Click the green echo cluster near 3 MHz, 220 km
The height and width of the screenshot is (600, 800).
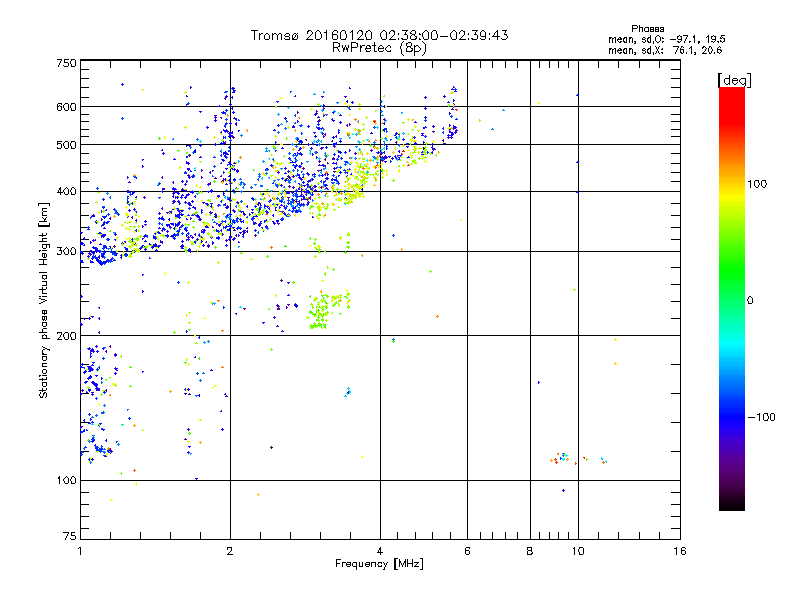click(320, 312)
